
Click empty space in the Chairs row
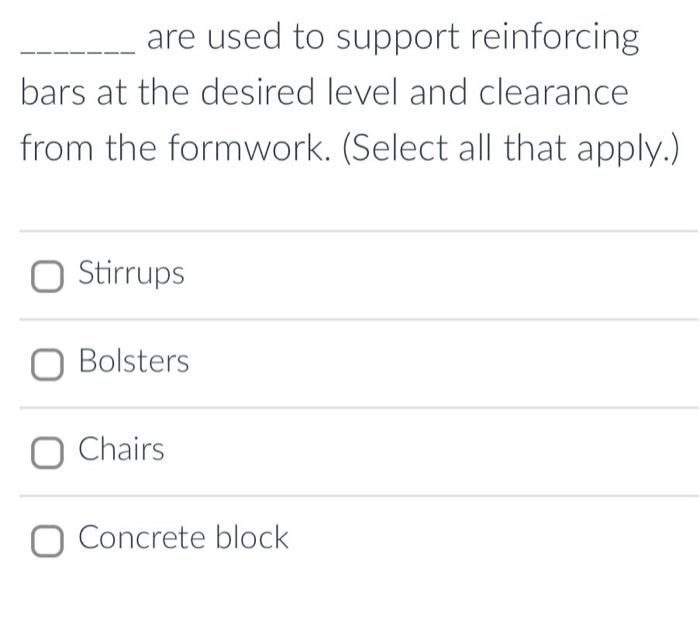(440, 452)
